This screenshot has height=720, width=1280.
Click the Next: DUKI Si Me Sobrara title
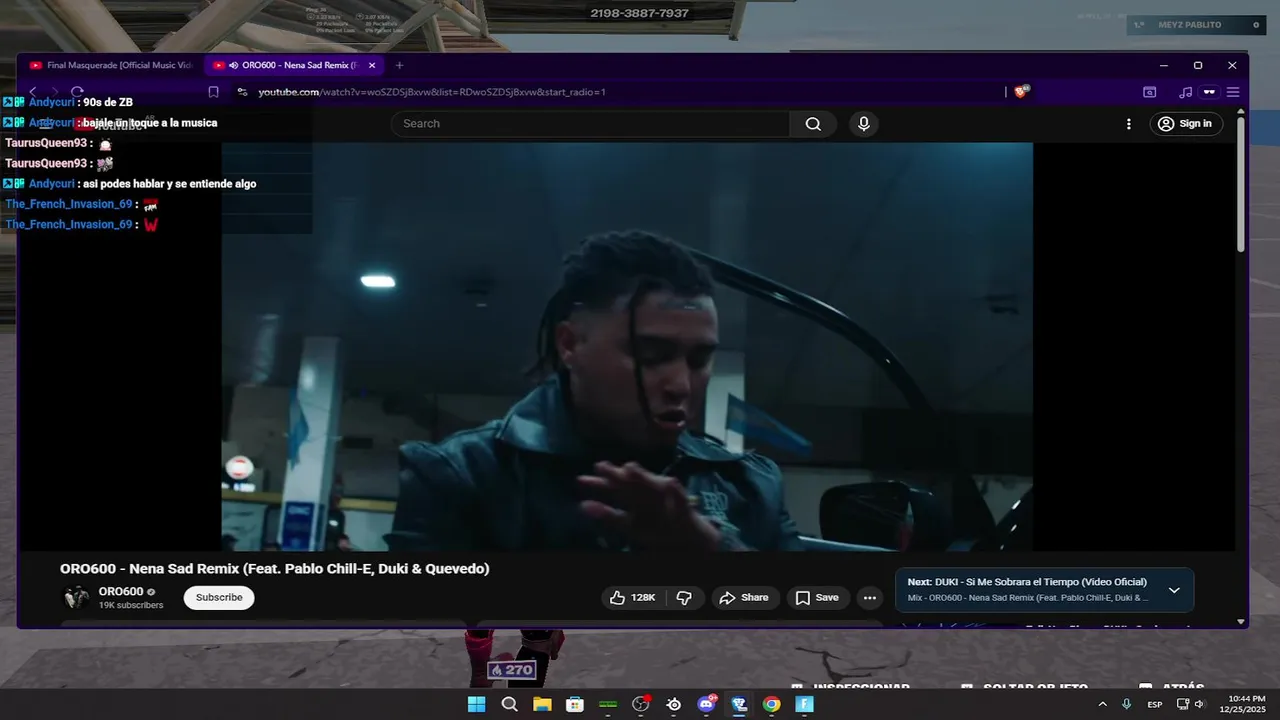tap(1027, 582)
